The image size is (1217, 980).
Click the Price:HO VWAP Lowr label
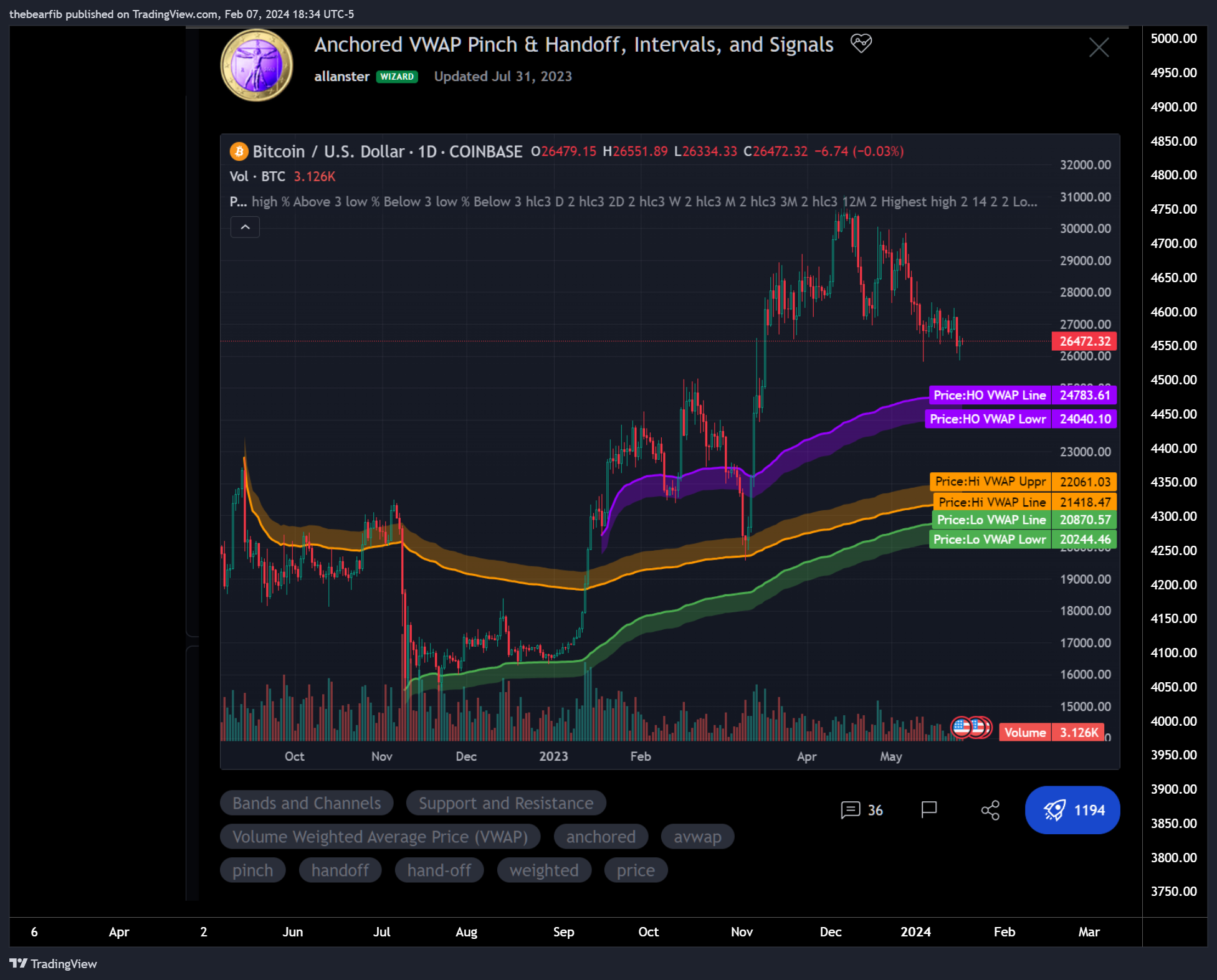point(988,419)
